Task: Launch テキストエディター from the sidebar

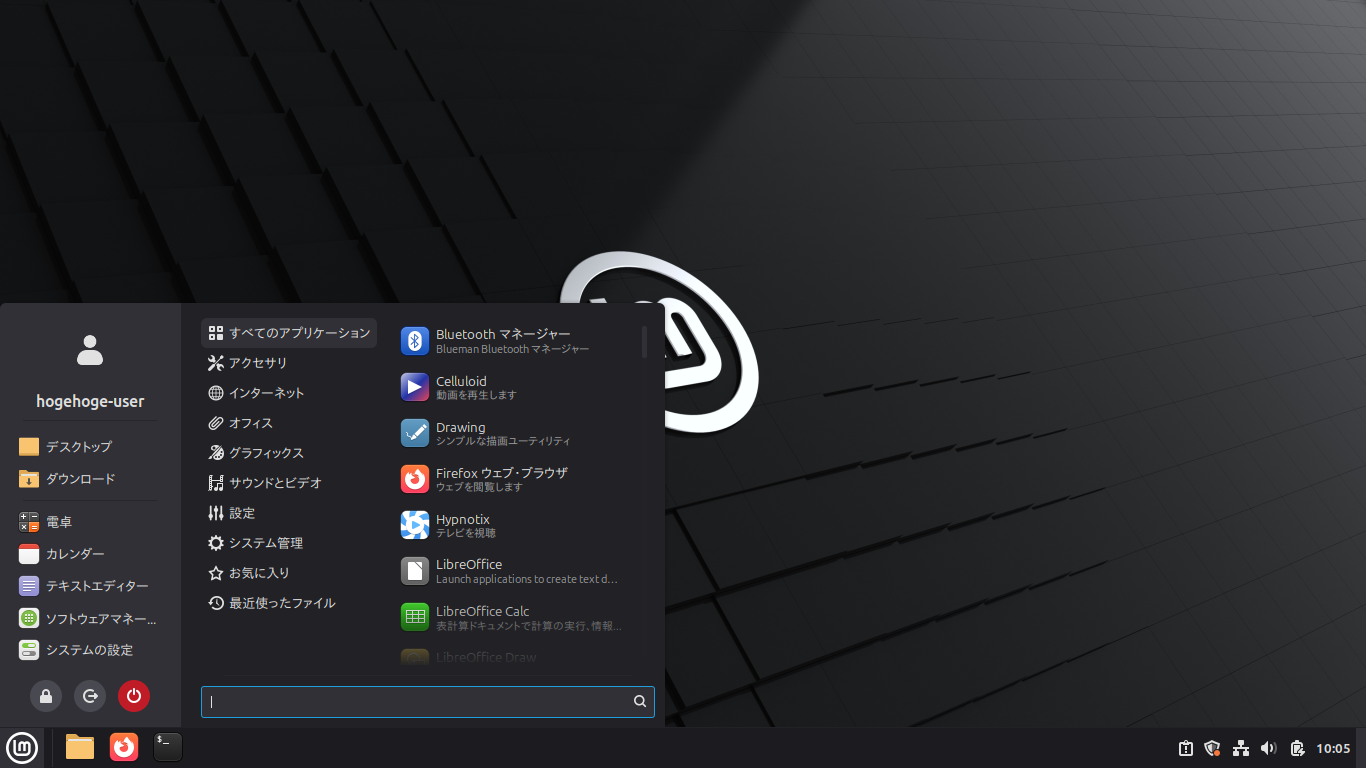Action: [88, 586]
